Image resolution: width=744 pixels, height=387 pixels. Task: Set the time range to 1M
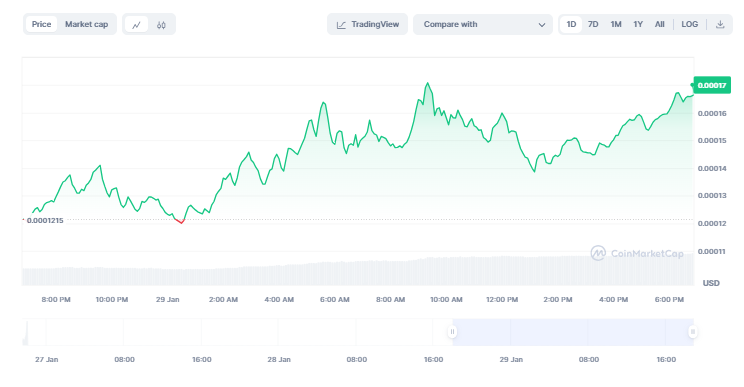[x=616, y=24]
